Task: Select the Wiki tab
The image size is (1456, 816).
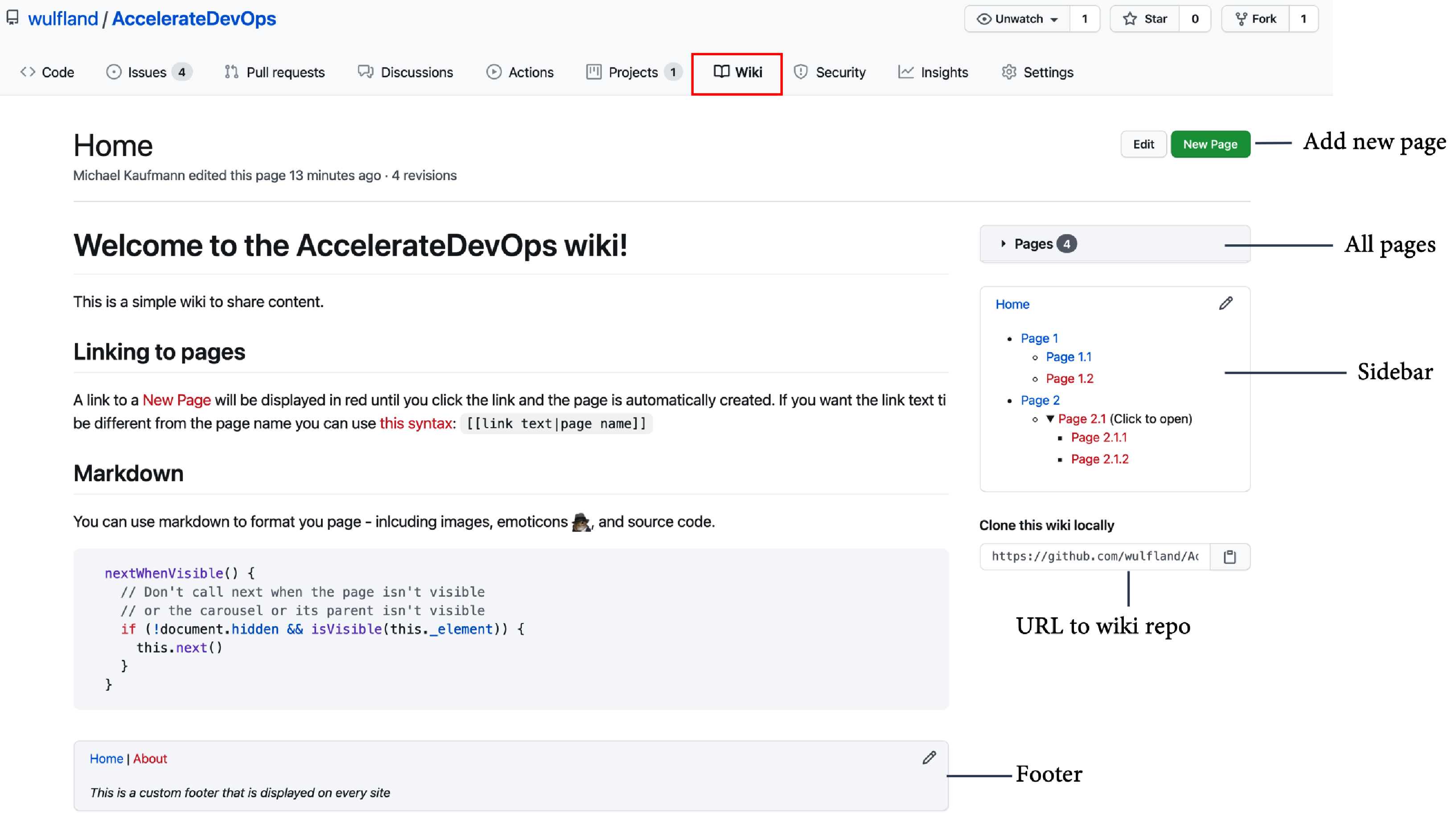Action: (x=737, y=72)
